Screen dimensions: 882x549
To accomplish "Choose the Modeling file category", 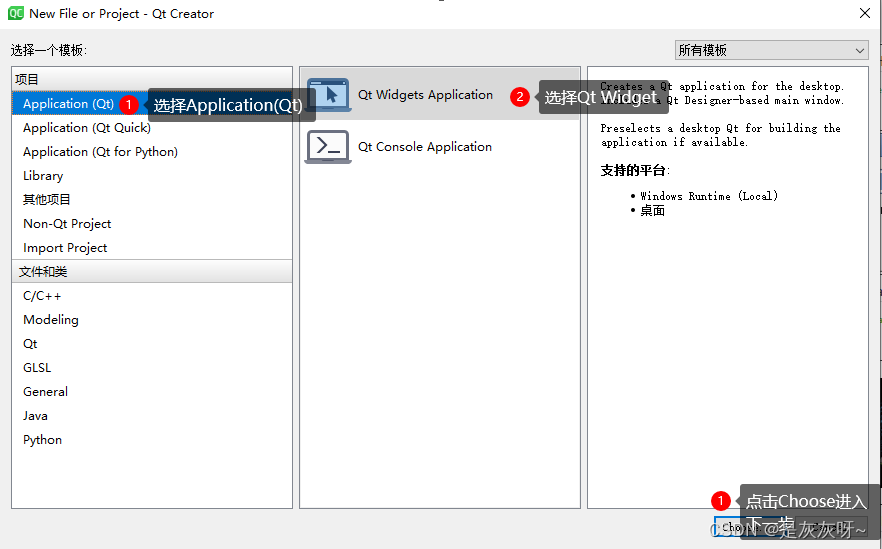I will pos(51,320).
